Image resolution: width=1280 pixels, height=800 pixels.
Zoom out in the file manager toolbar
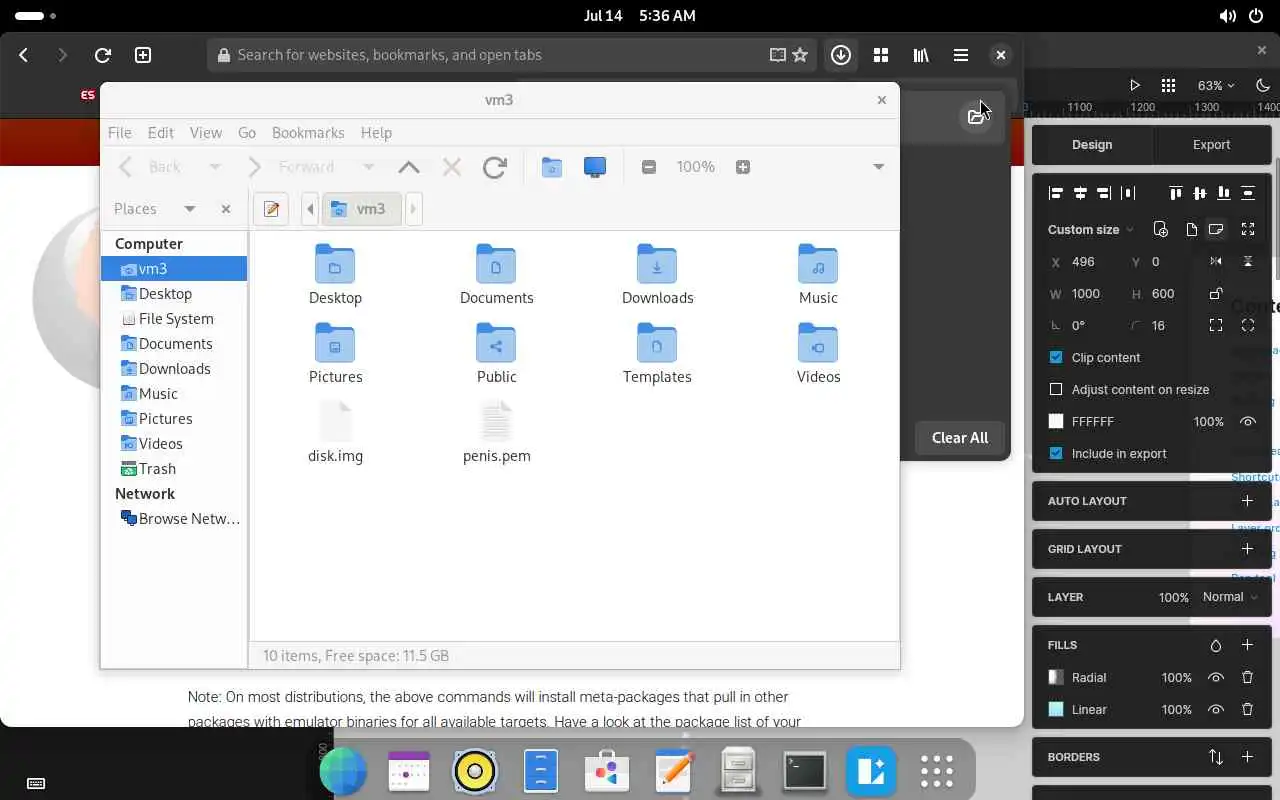click(x=649, y=167)
